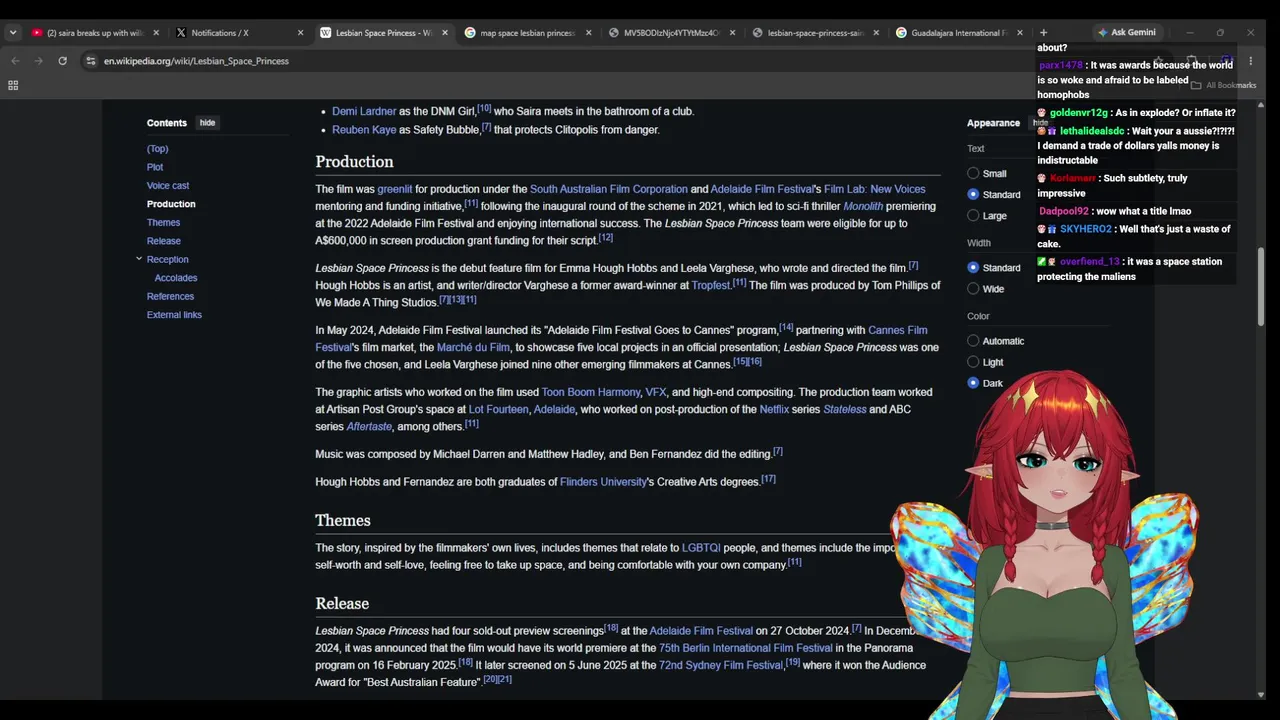Open 72nd Sydney Film Festival link
Viewport: 1280px width, 720px height.
tap(721, 665)
